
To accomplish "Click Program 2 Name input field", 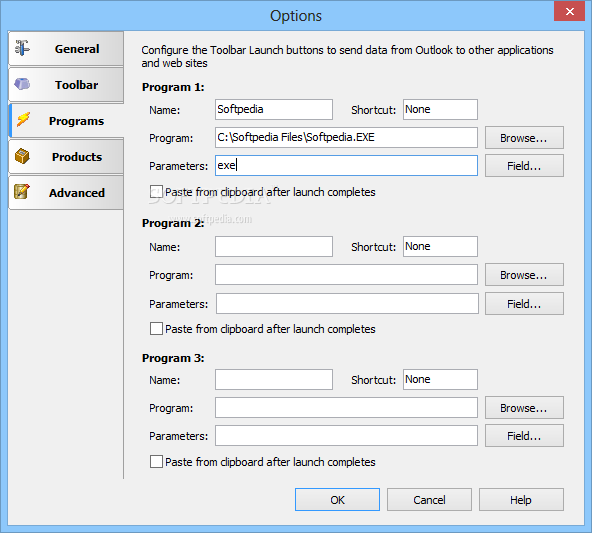I will click(x=274, y=246).
